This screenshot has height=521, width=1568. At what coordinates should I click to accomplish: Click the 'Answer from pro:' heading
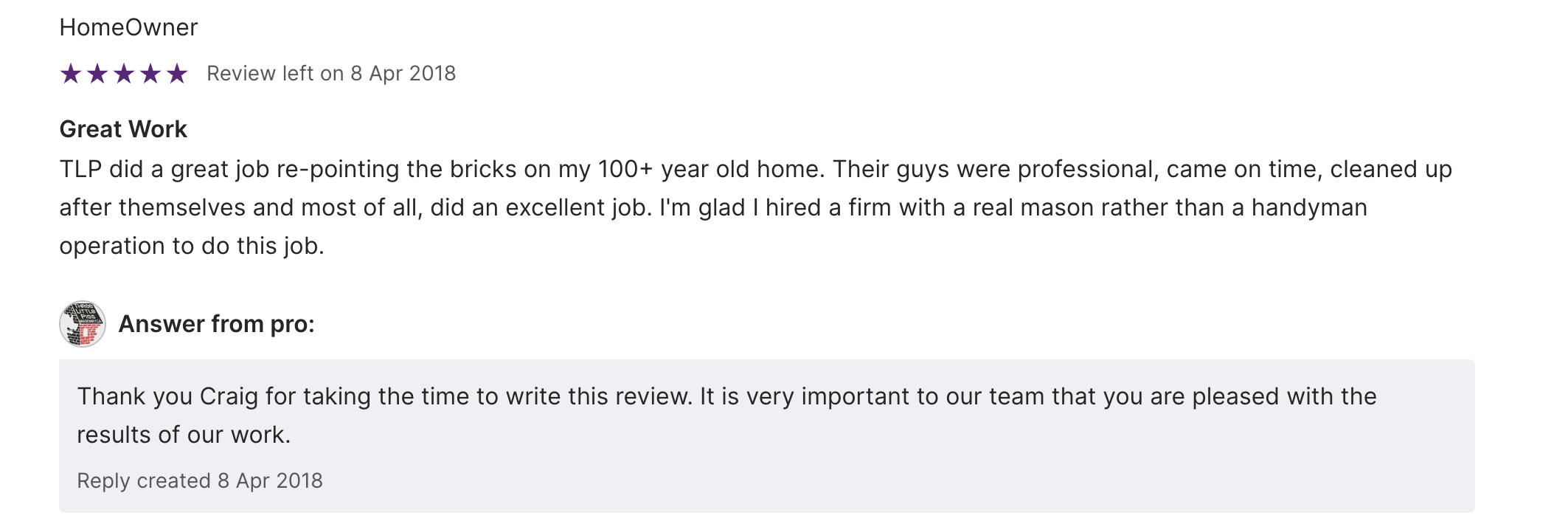pos(217,324)
